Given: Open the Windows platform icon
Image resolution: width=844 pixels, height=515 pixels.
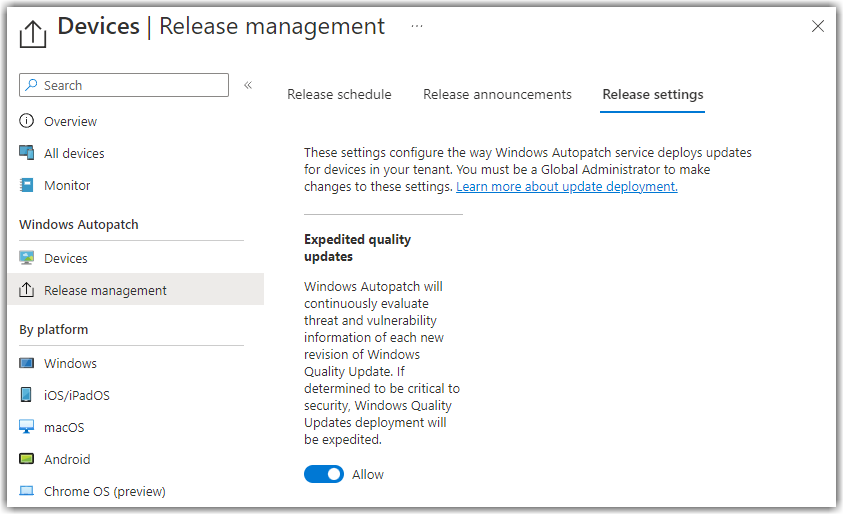Looking at the screenshot, I should [26, 363].
